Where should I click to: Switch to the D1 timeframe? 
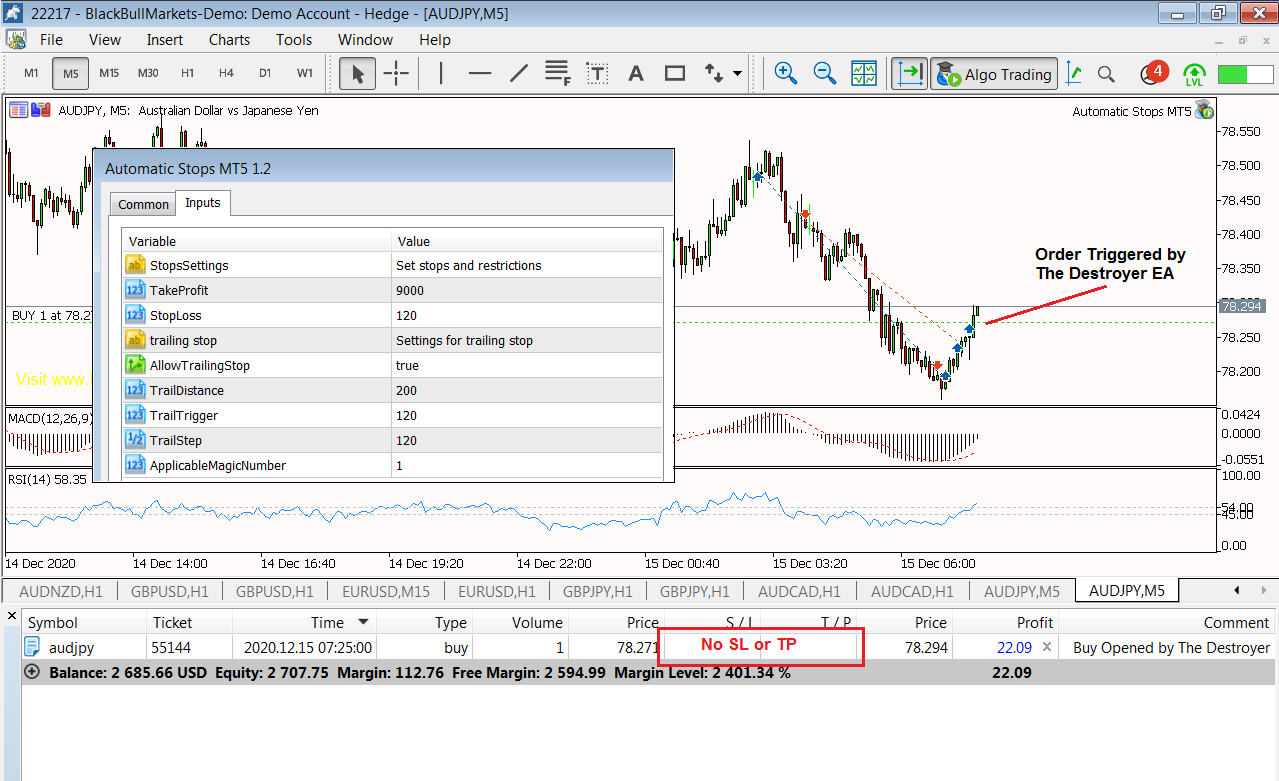click(x=265, y=73)
